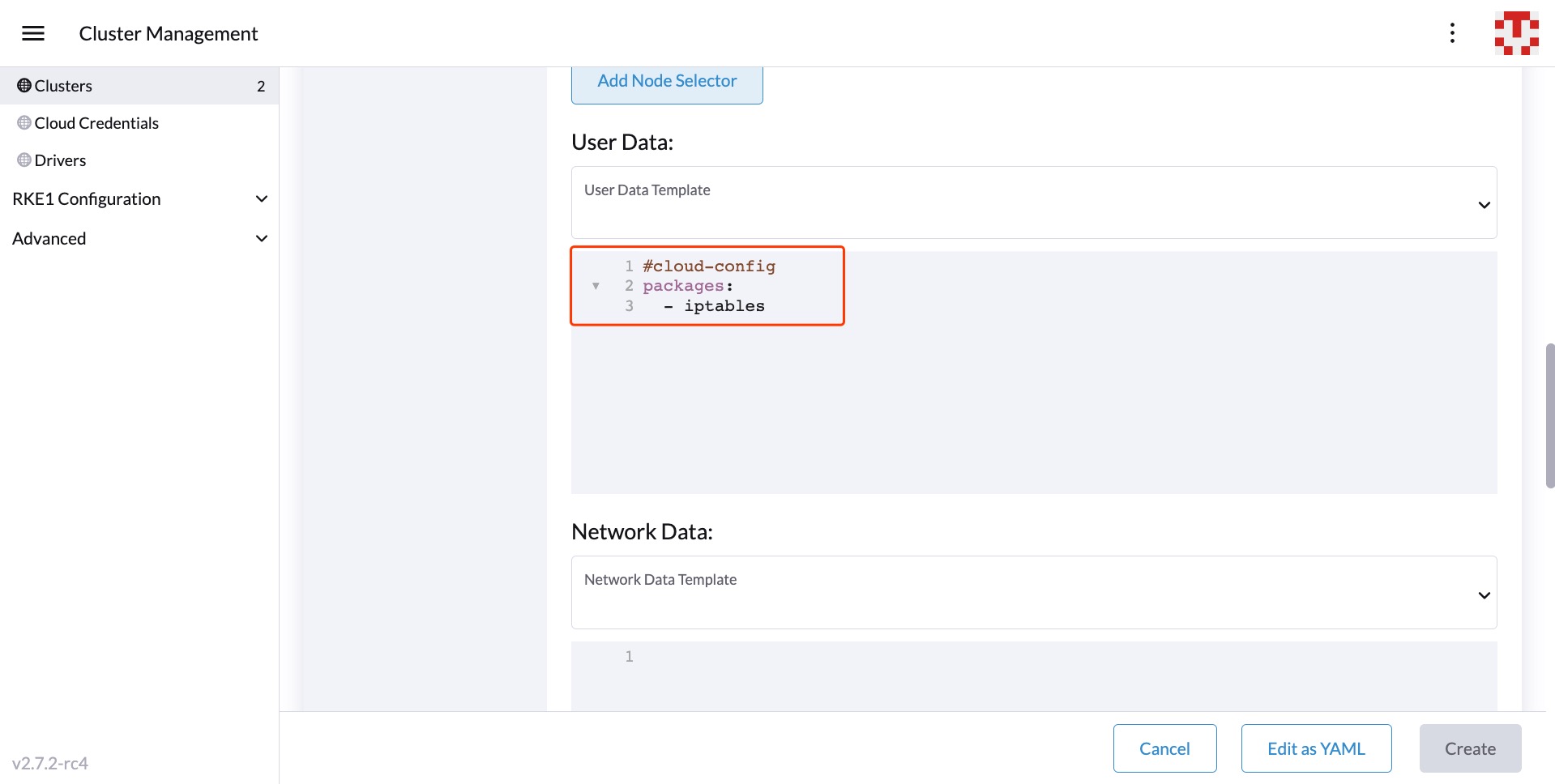Cancel cluster creation
The width and height of the screenshot is (1555, 784).
(x=1164, y=748)
